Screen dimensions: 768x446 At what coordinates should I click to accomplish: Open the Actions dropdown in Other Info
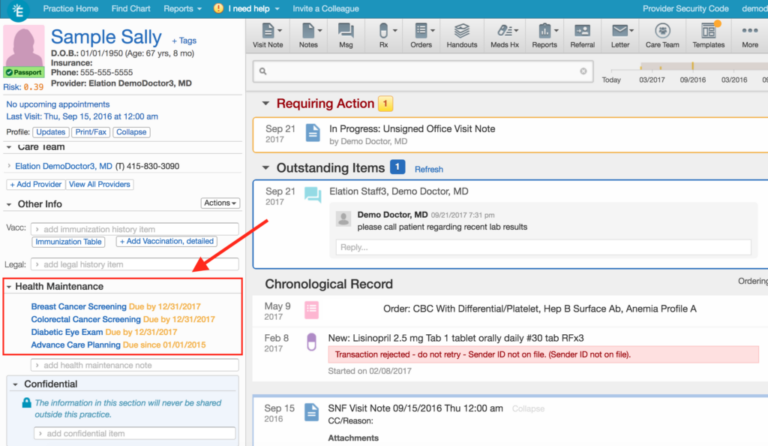click(x=220, y=203)
